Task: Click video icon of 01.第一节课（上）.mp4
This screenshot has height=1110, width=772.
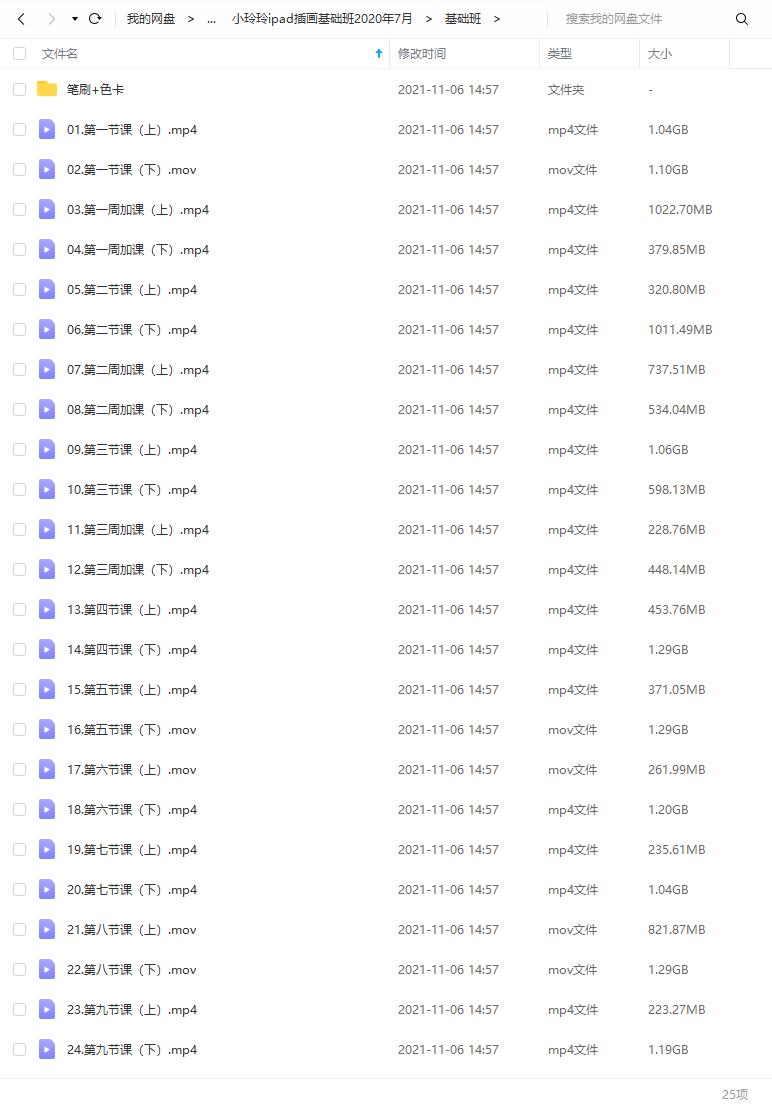Action: (47, 130)
